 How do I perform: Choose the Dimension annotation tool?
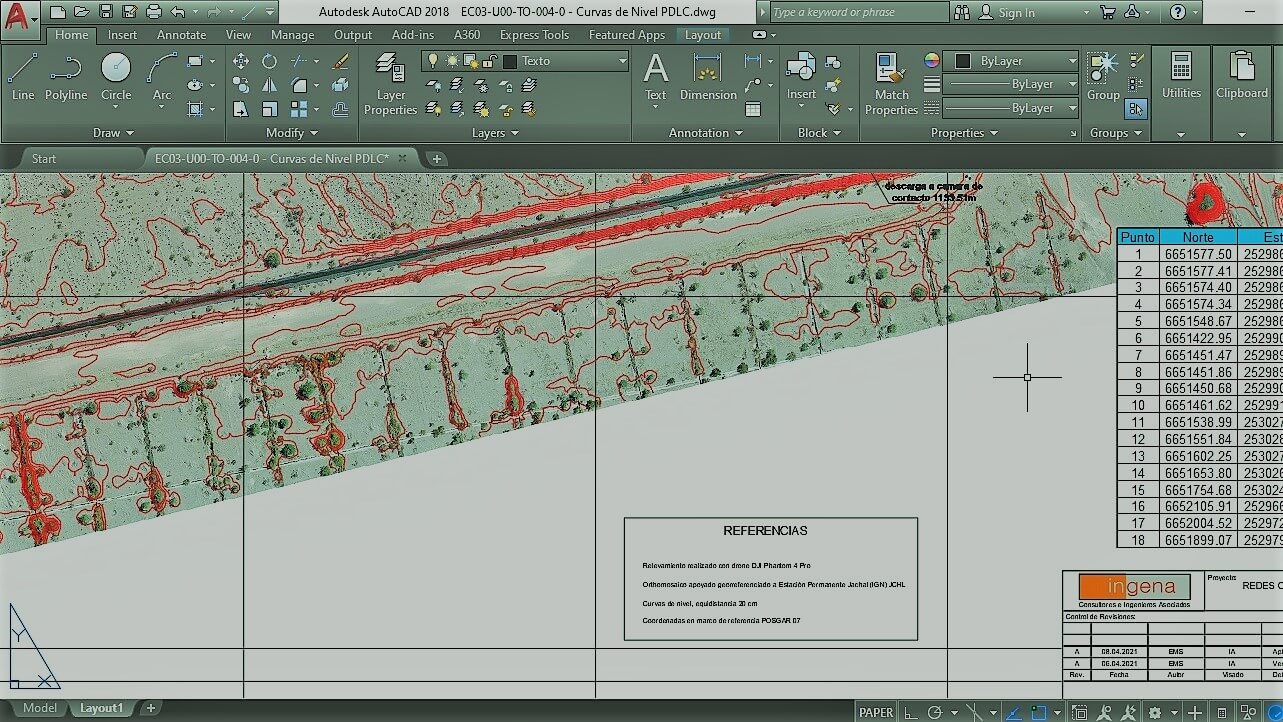(x=708, y=77)
